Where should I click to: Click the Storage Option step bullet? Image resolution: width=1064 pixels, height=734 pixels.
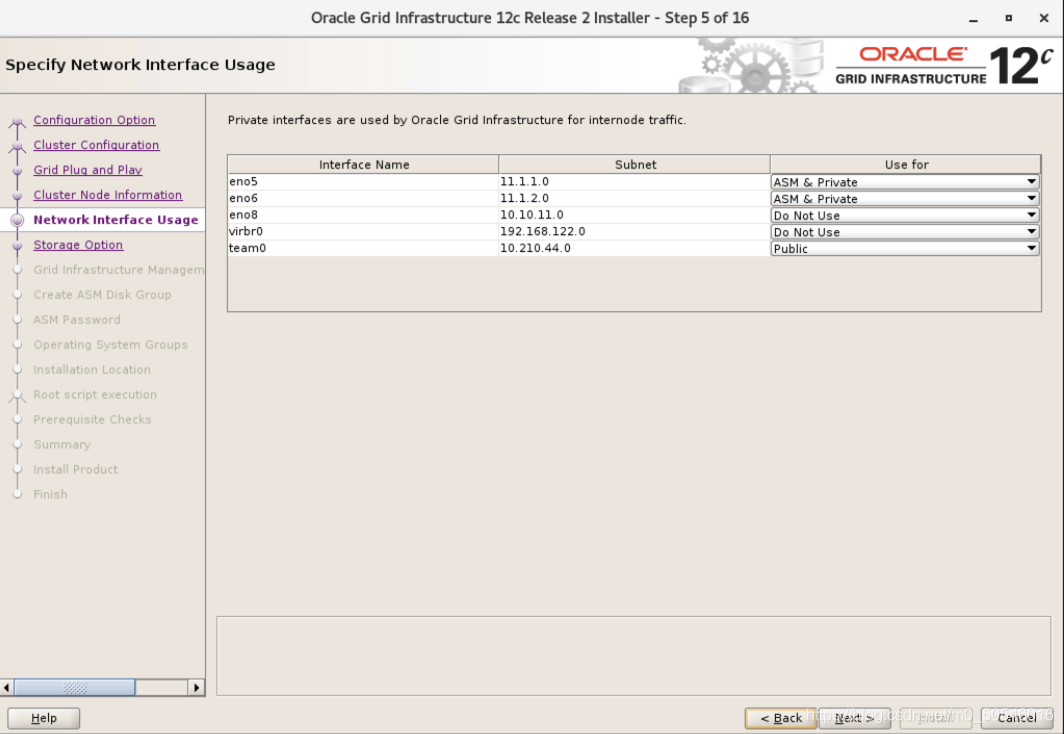(18, 246)
